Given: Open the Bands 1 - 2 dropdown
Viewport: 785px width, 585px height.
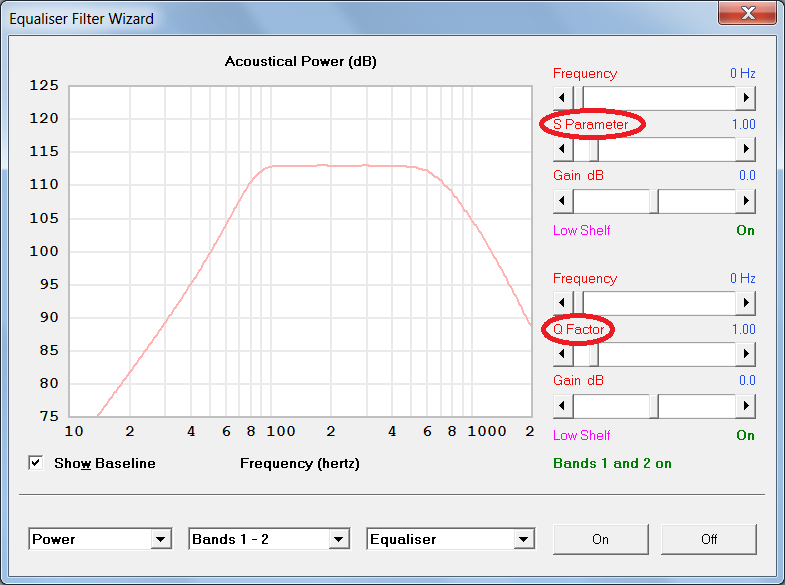Looking at the screenshot, I should click(269, 539).
